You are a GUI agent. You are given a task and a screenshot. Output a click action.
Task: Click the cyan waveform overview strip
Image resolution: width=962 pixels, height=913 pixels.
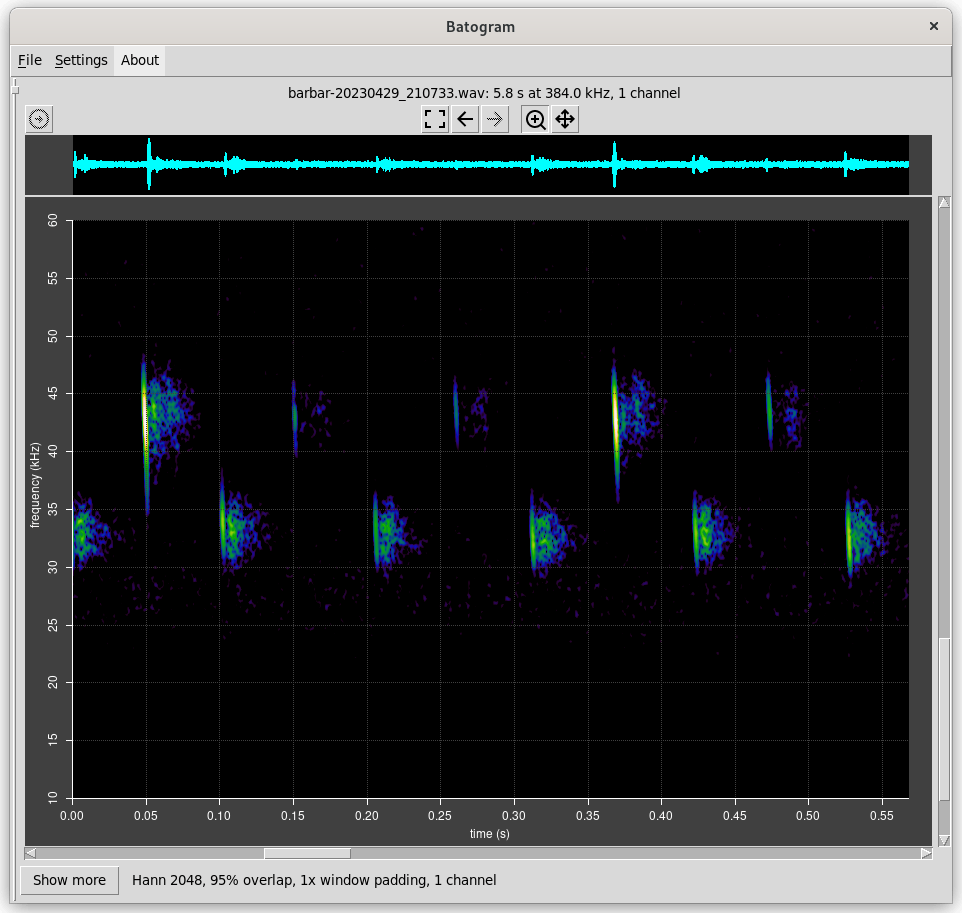(x=490, y=164)
